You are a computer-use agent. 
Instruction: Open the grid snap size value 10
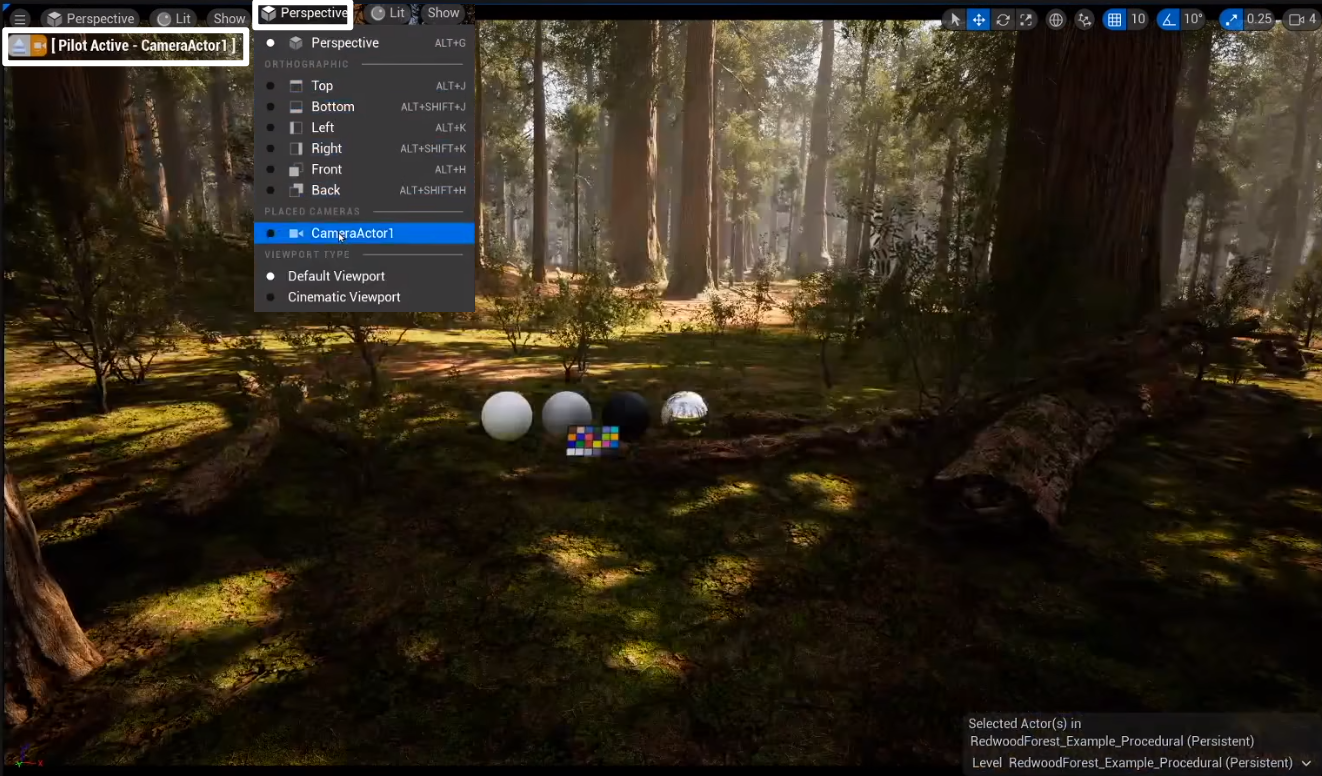coord(1137,19)
